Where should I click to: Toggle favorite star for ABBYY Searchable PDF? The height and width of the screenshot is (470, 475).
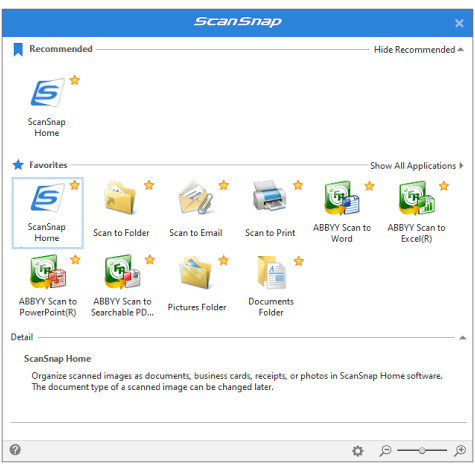click(150, 259)
